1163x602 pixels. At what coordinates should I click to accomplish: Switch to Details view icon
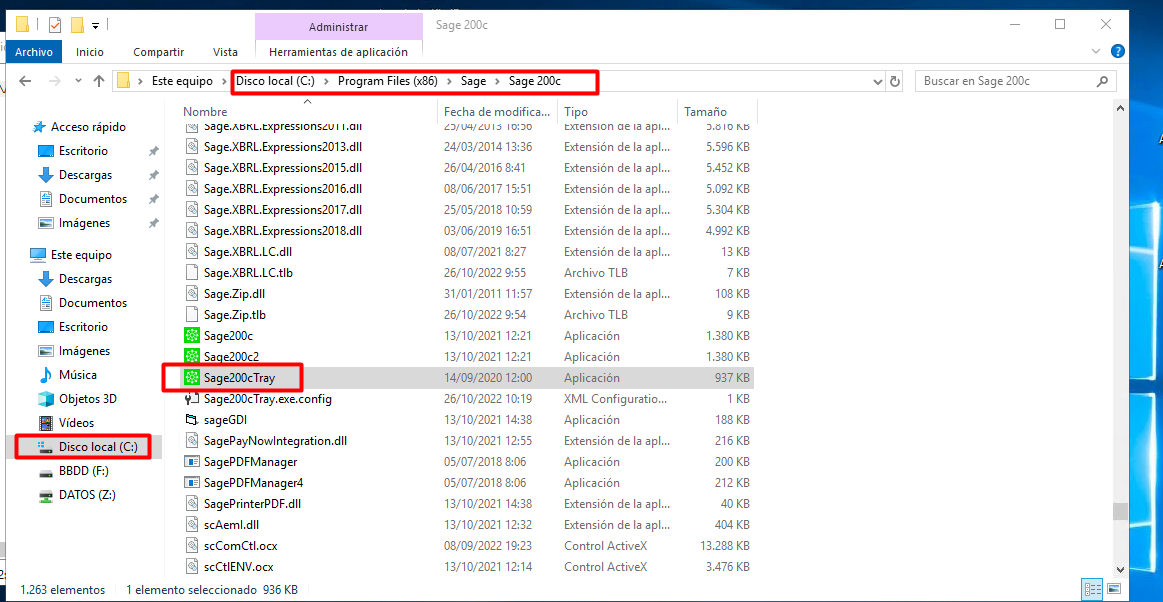pos(1093,590)
